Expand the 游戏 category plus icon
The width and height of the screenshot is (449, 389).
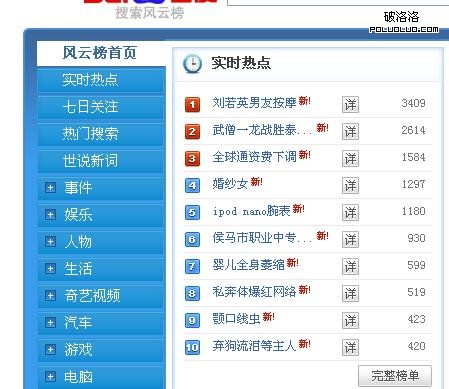click(50, 350)
